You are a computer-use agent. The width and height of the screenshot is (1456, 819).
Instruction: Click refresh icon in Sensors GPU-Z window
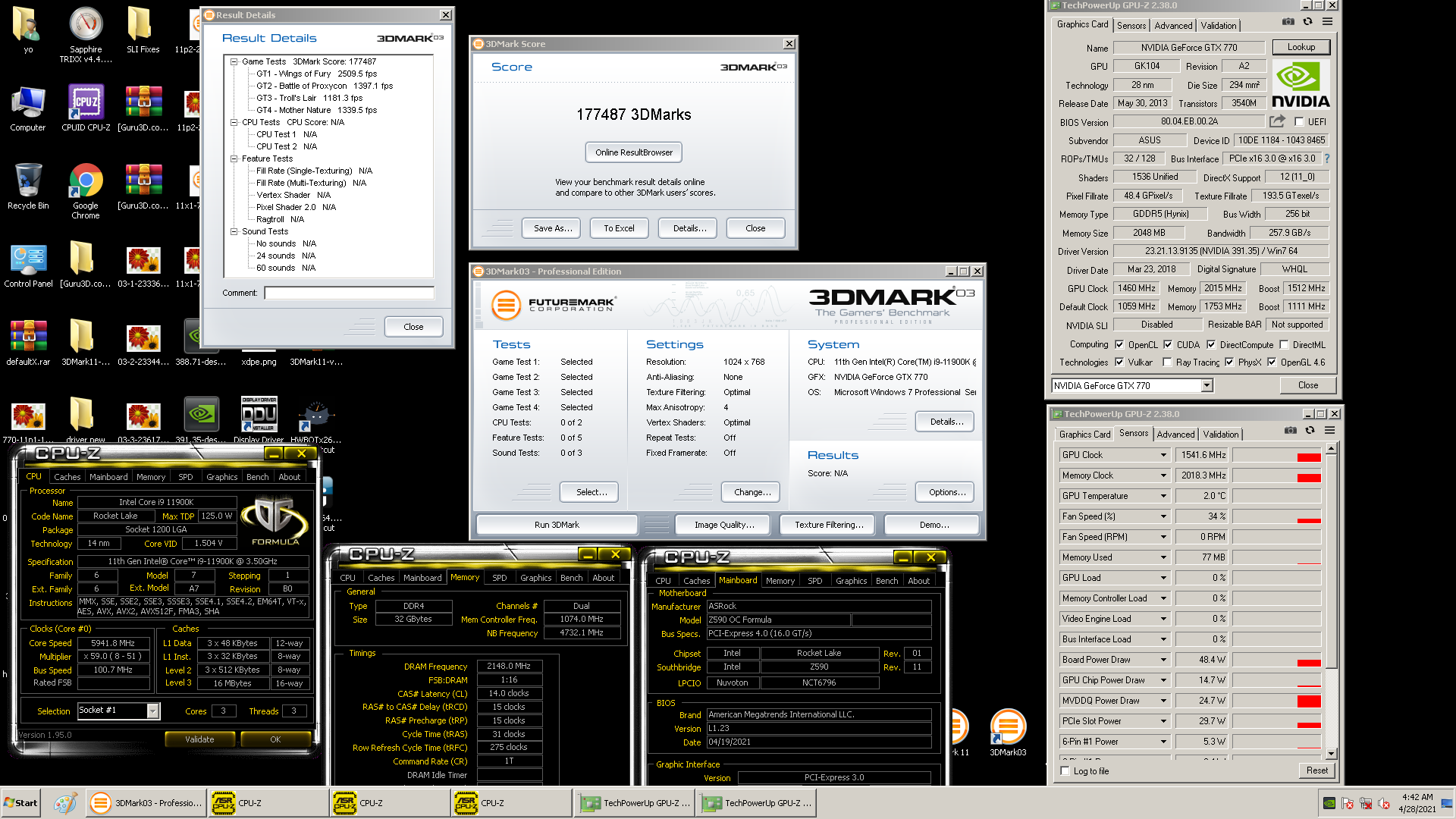[x=1310, y=431]
